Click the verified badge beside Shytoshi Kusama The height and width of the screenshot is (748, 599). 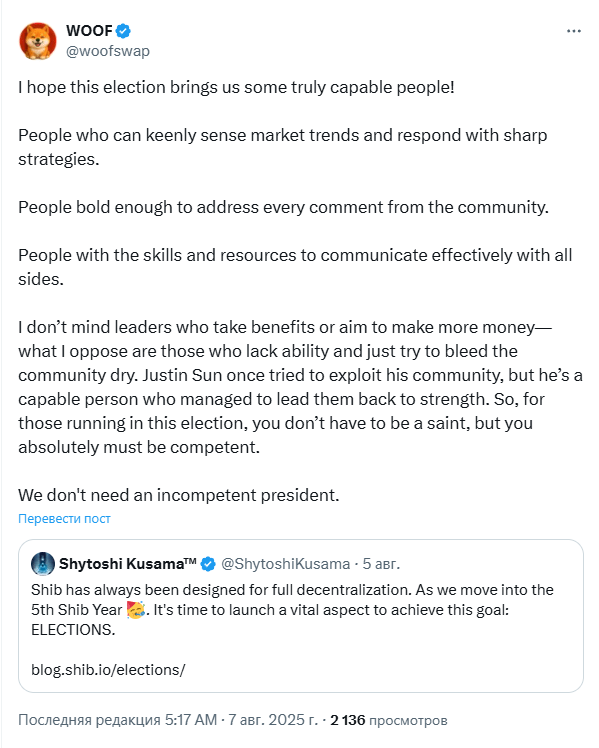(x=208, y=564)
